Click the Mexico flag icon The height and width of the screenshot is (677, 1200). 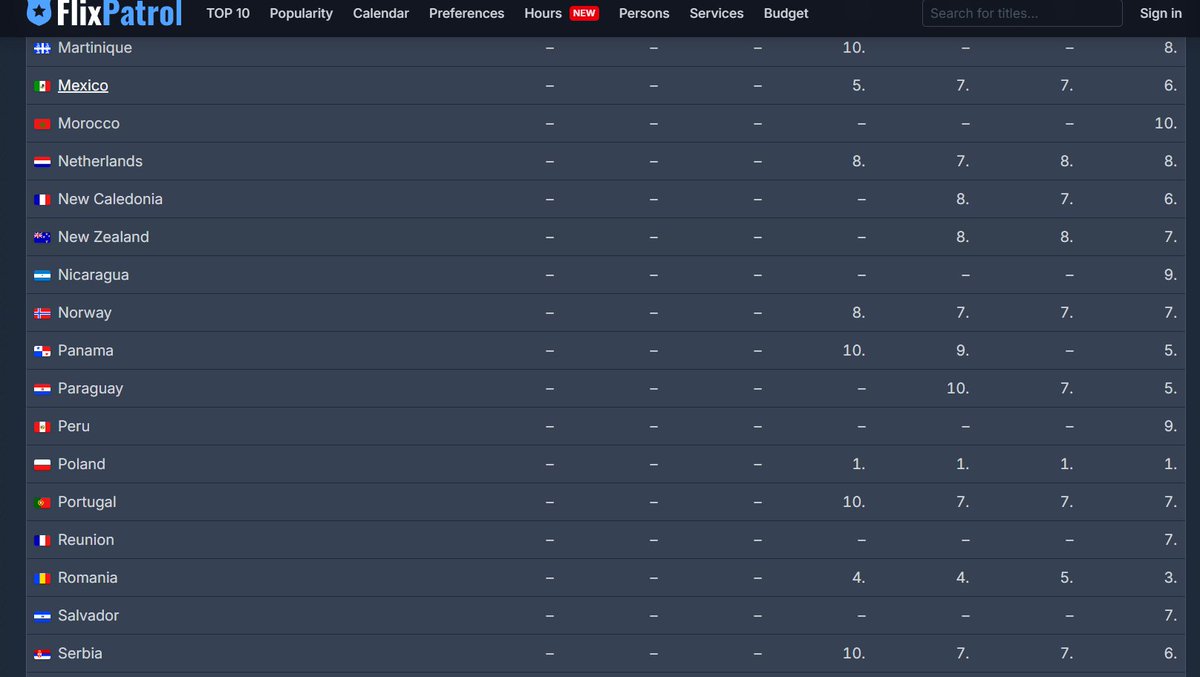[42, 86]
